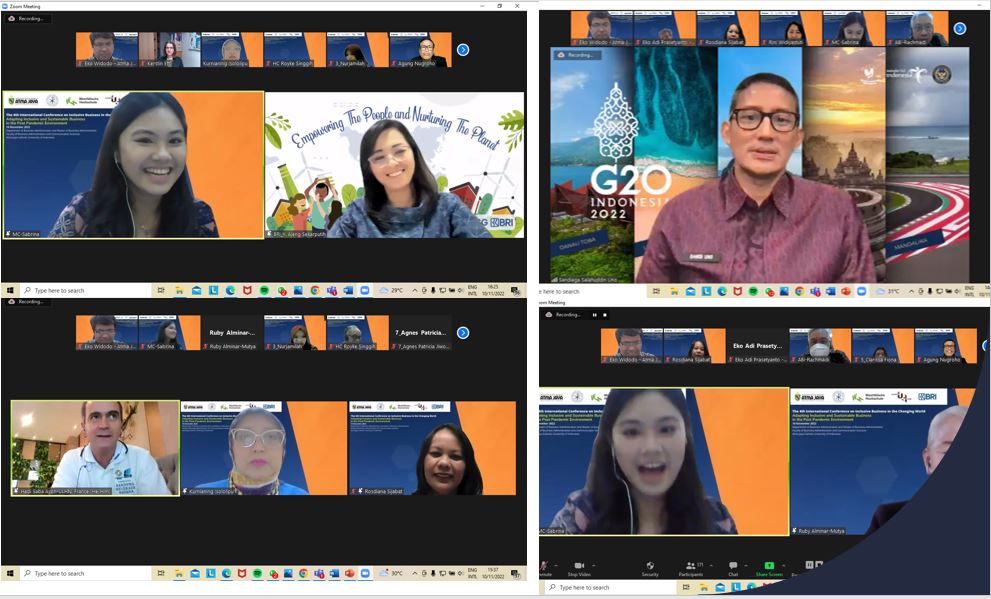This screenshot has height=599, width=991.
Task: Open Mail app in the 29°C taskbar
Action: tap(197, 291)
